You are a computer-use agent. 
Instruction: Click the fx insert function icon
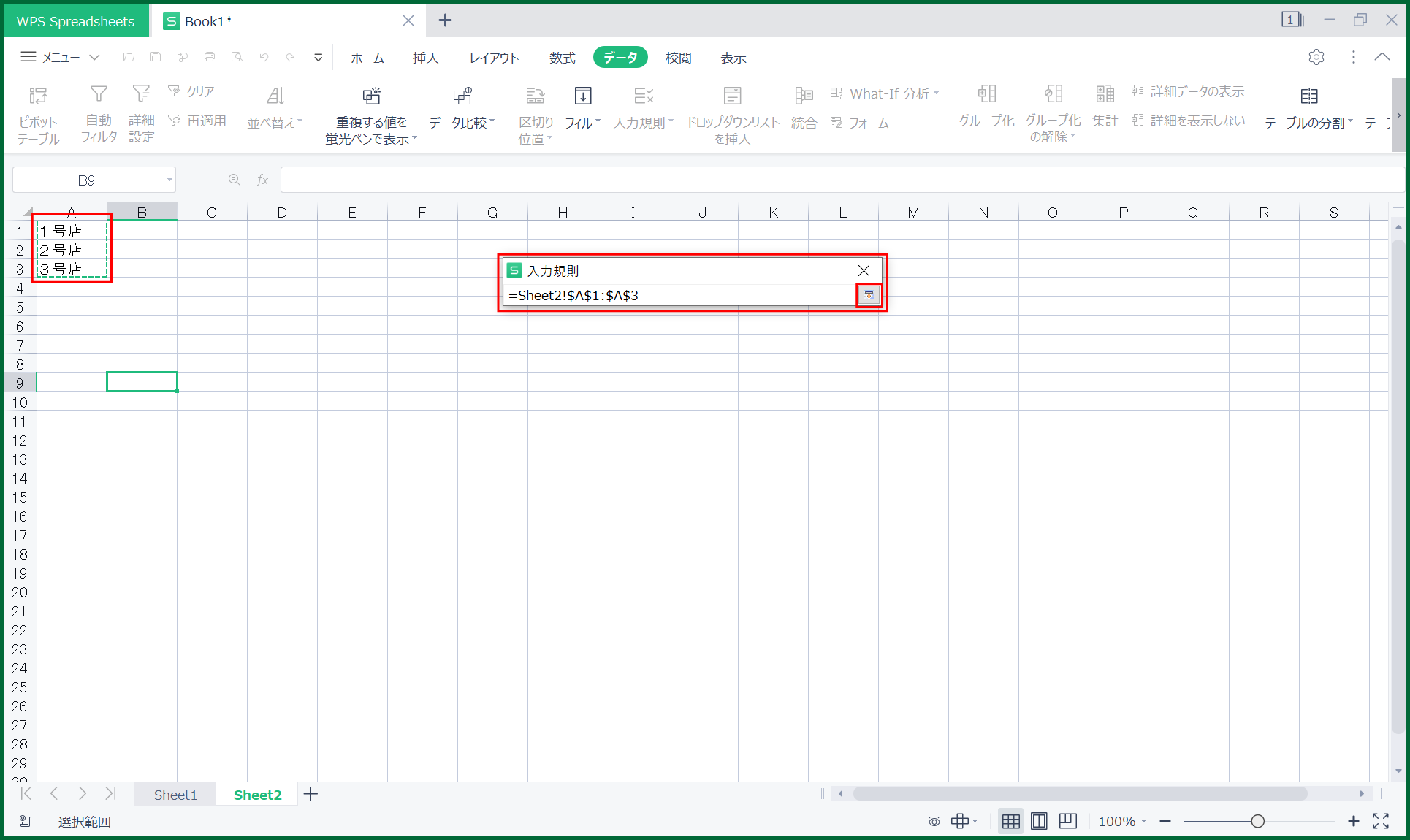(262, 180)
